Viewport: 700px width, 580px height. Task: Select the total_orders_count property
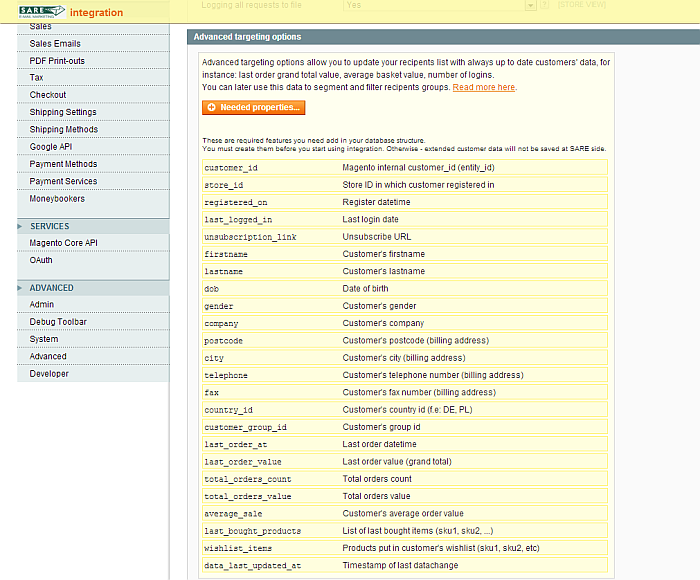[x=248, y=479]
